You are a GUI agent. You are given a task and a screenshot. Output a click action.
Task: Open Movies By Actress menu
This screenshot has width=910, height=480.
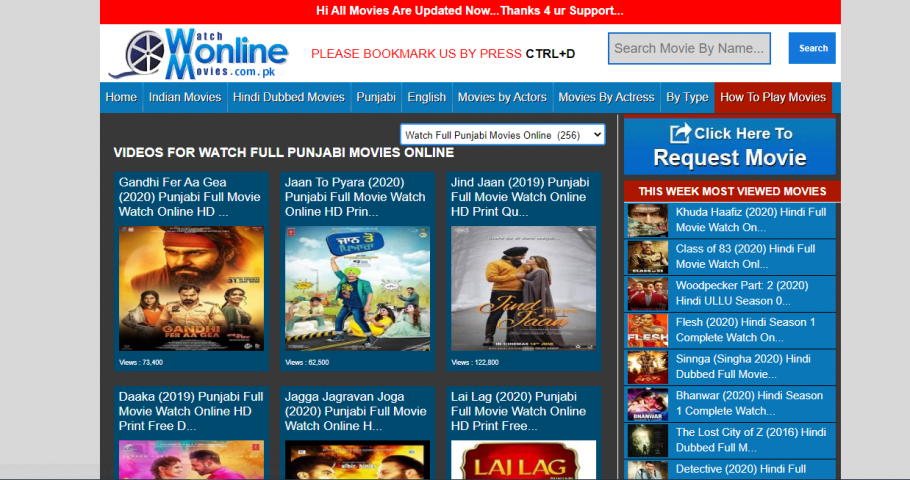[x=606, y=97]
